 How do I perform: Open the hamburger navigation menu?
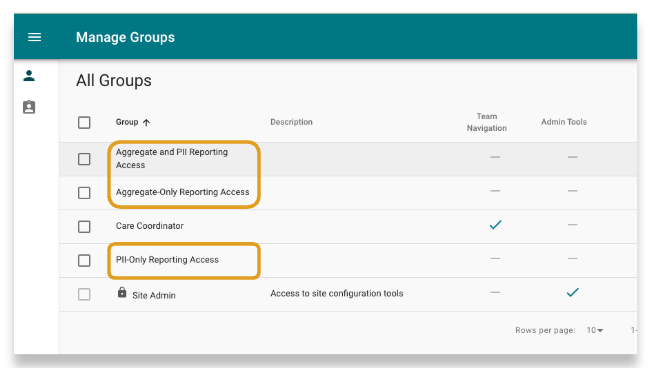(35, 37)
